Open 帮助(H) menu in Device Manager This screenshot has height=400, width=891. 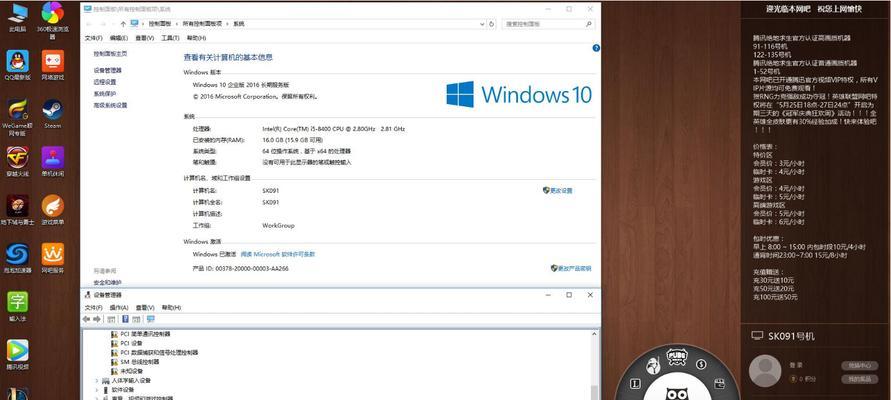[171, 307]
